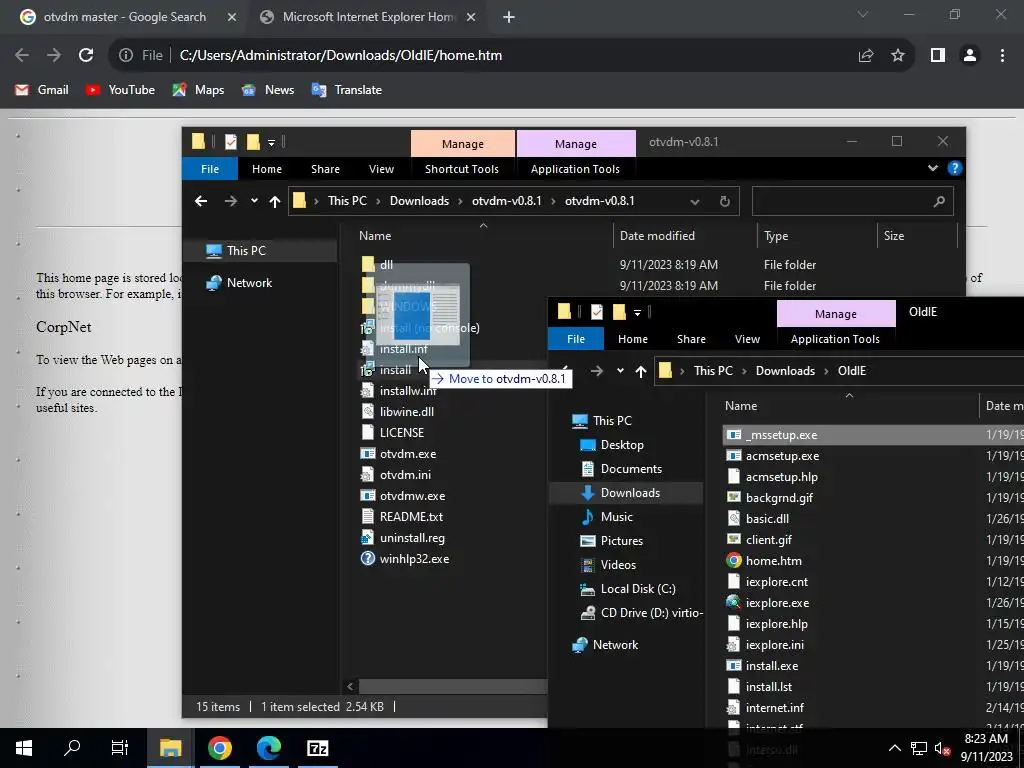This screenshot has height=768, width=1024.
Task: Go up one folder in OldIE window
Action: point(641,371)
